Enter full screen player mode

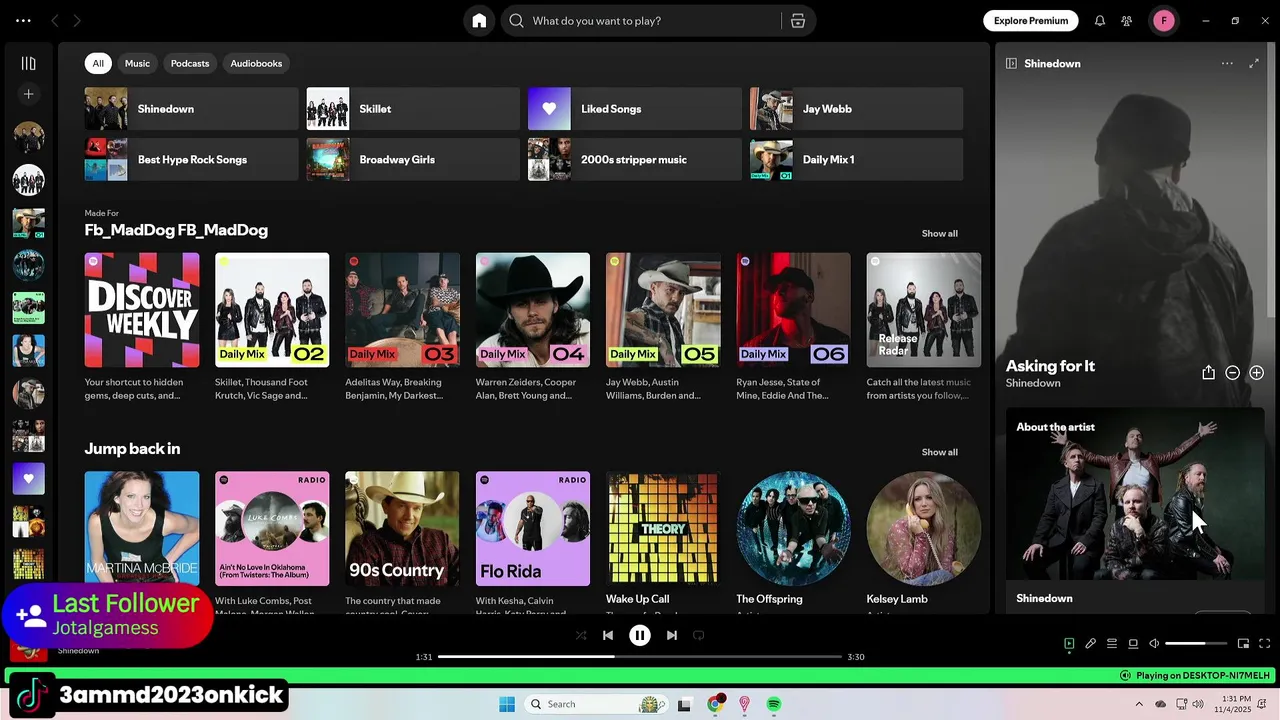tap(1264, 644)
